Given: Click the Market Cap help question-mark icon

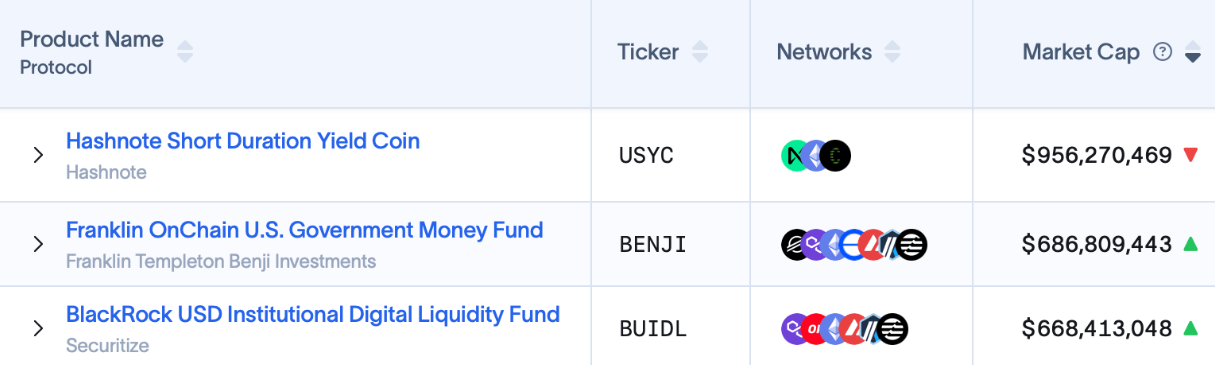Looking at the screenshot, I should [x=1162, y=52].
